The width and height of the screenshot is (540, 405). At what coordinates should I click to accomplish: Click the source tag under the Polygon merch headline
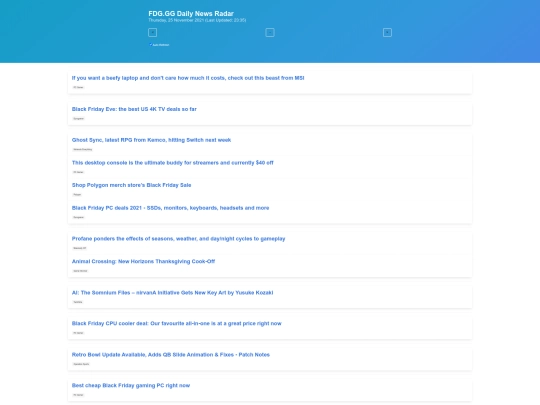tap(77, 195)
